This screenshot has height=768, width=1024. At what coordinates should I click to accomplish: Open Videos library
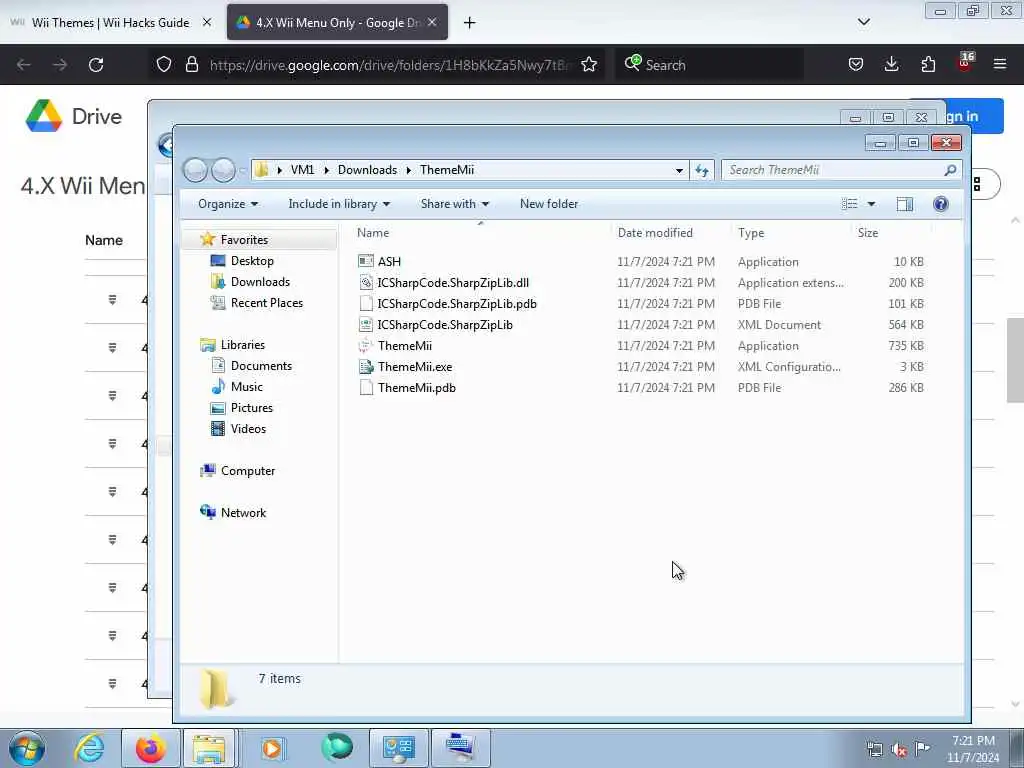click(x=248, y=428)
